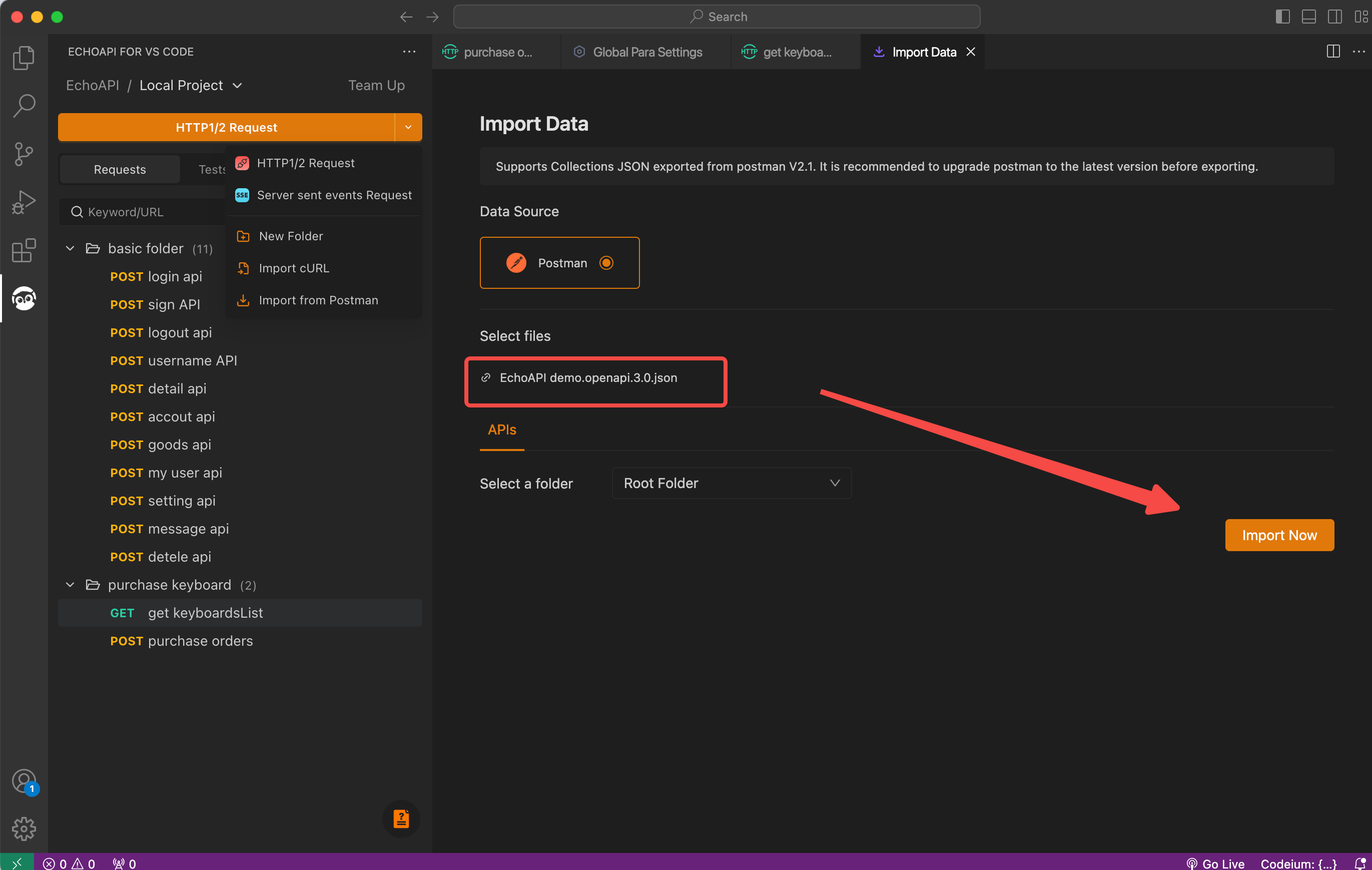
Task: Click the Import Now button
Action: [1279, 535]
